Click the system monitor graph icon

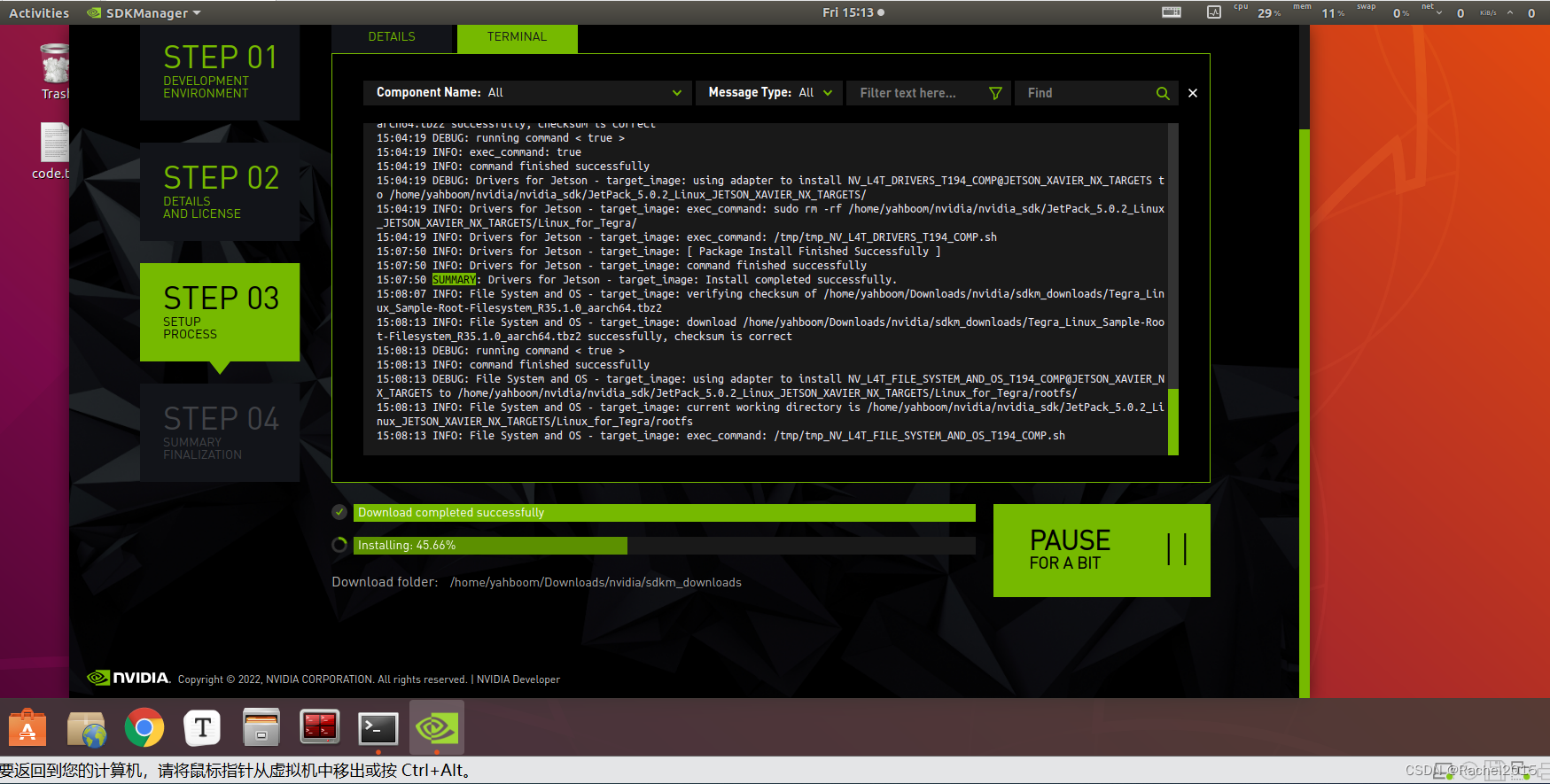coord(1214,12)
